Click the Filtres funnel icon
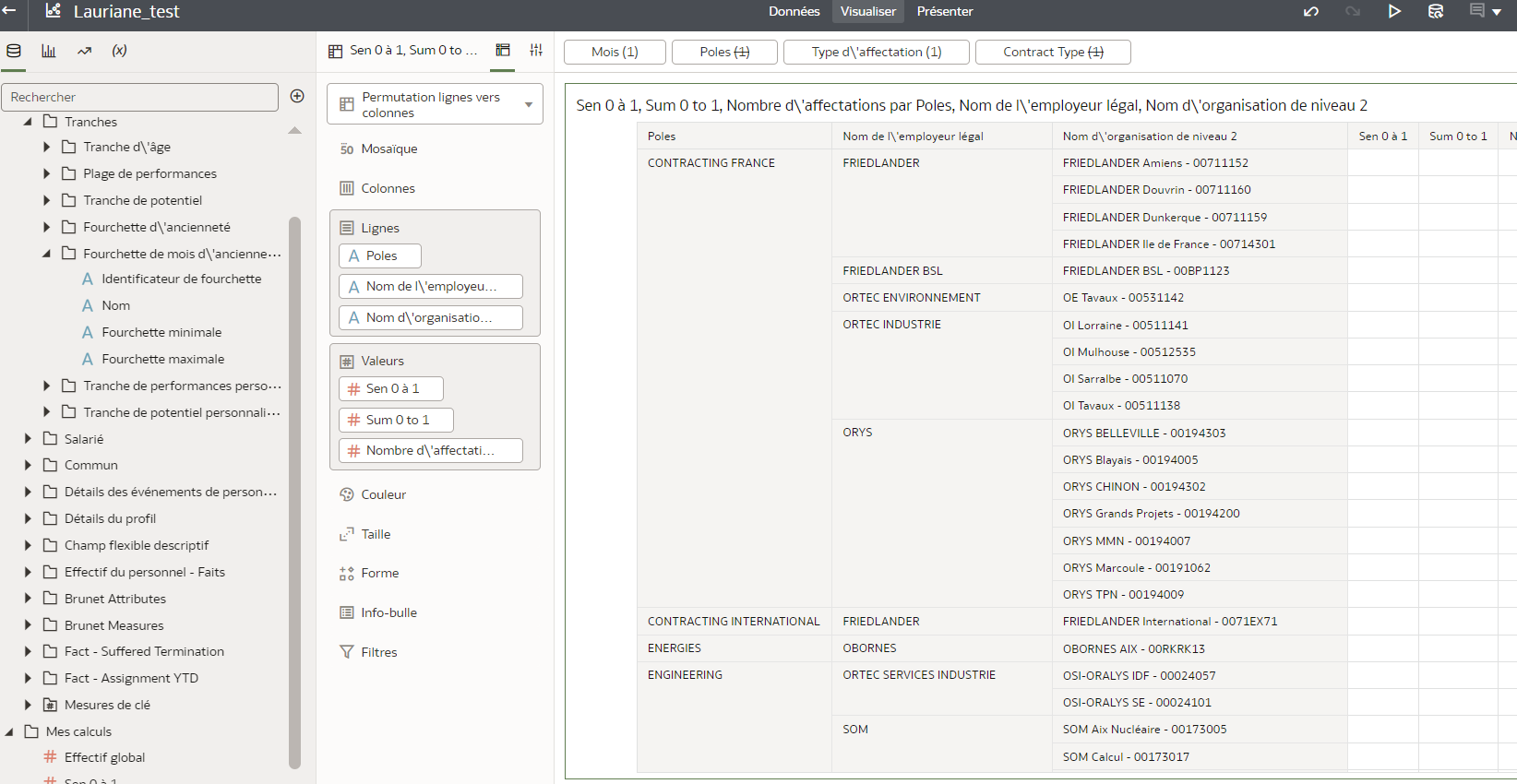1517x784 pixels. click(347, 652)
